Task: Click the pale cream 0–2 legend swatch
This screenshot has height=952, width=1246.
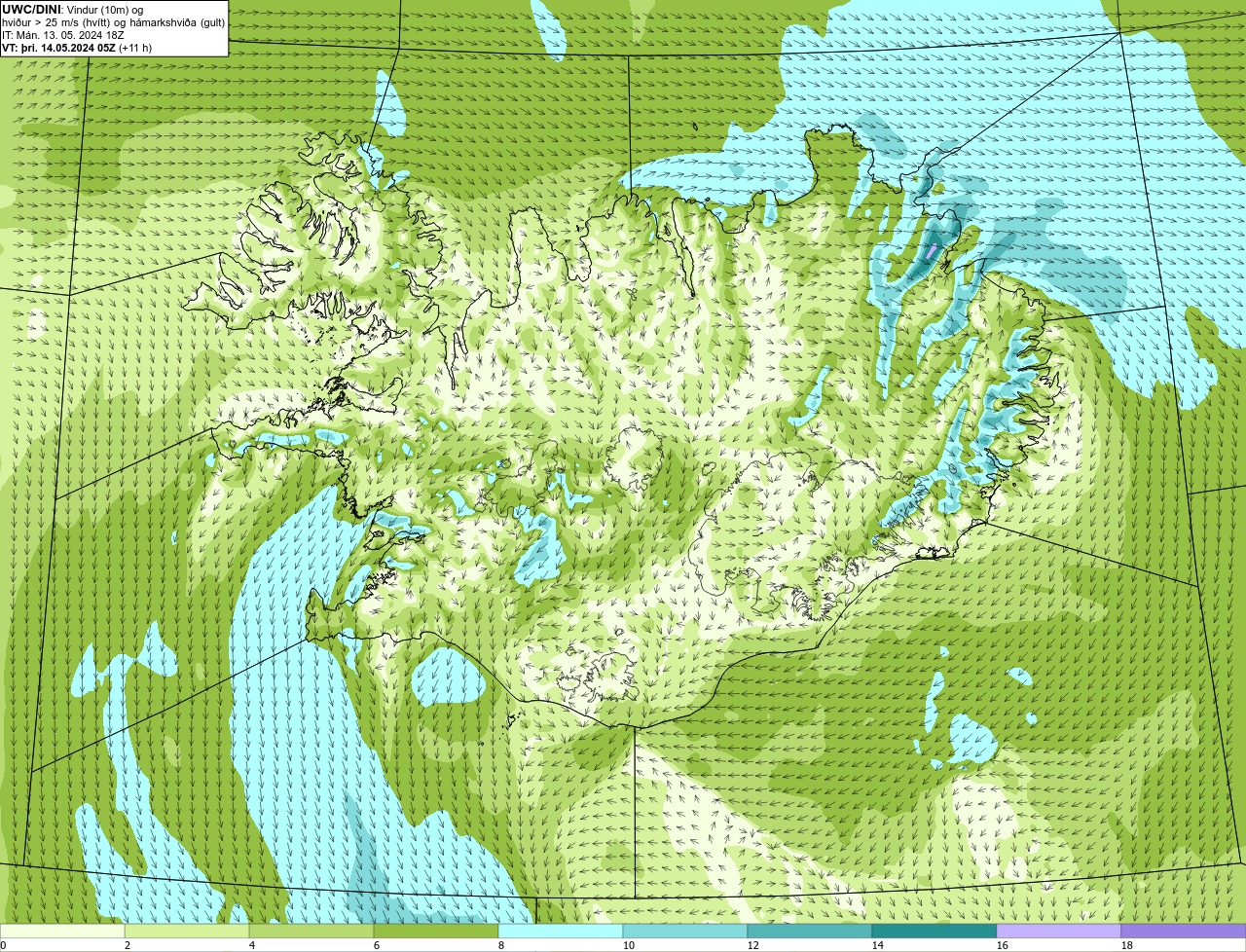Action: pos(62,931)
